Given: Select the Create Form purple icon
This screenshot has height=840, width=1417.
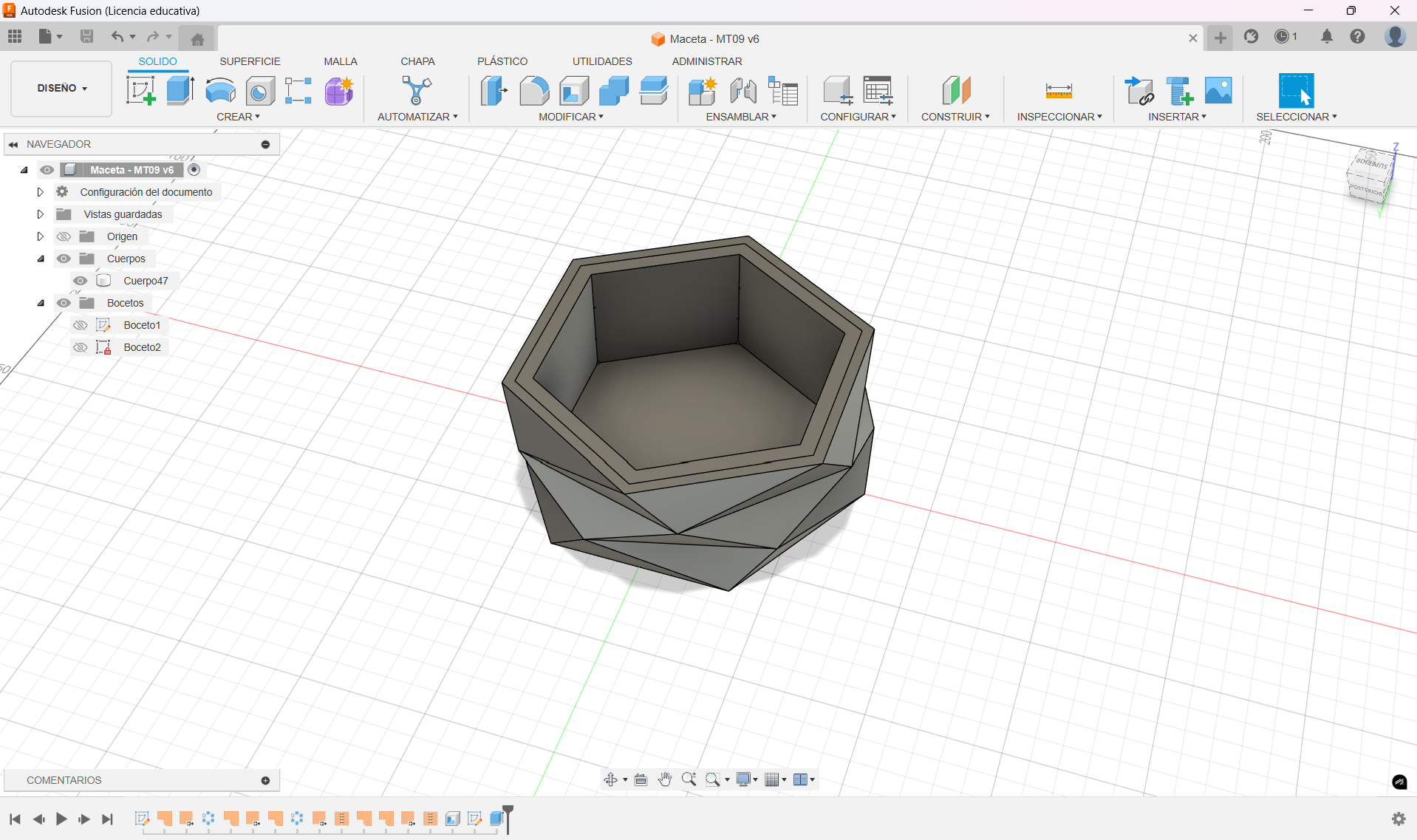Looking at the screenshot, I should click(x=339, y=91).
